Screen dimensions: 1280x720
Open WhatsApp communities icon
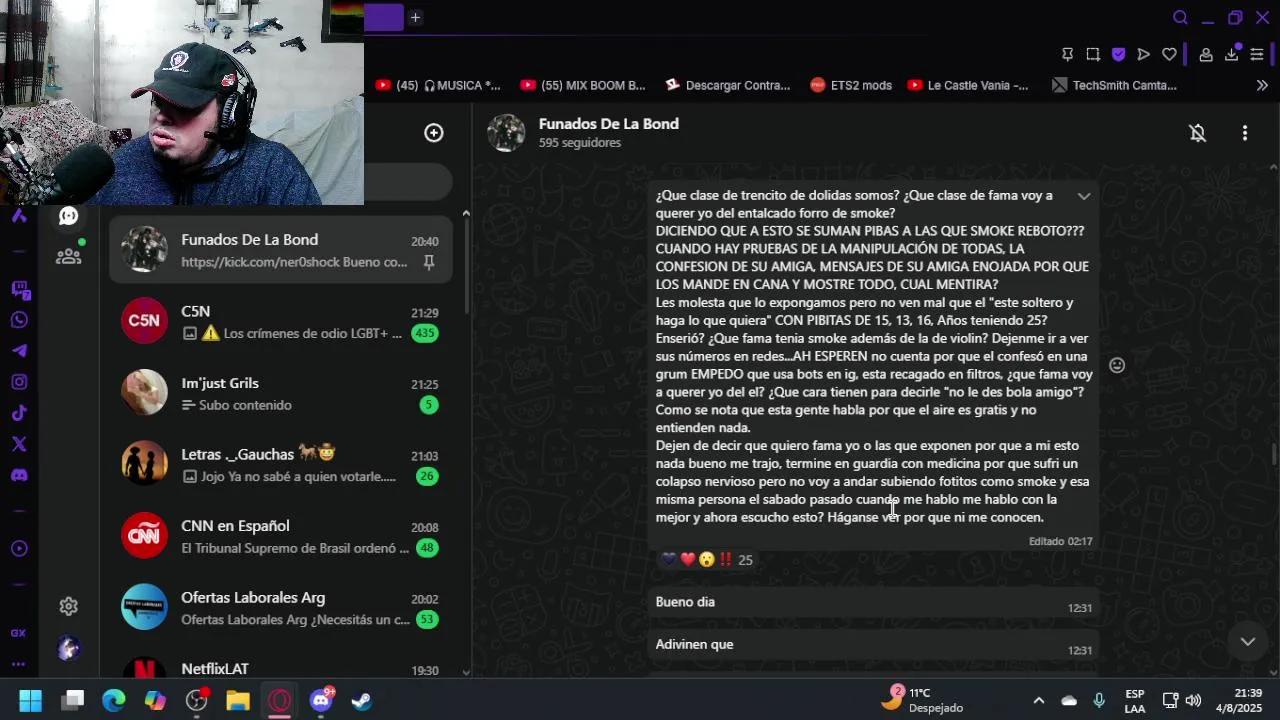[x=68, y=256]
